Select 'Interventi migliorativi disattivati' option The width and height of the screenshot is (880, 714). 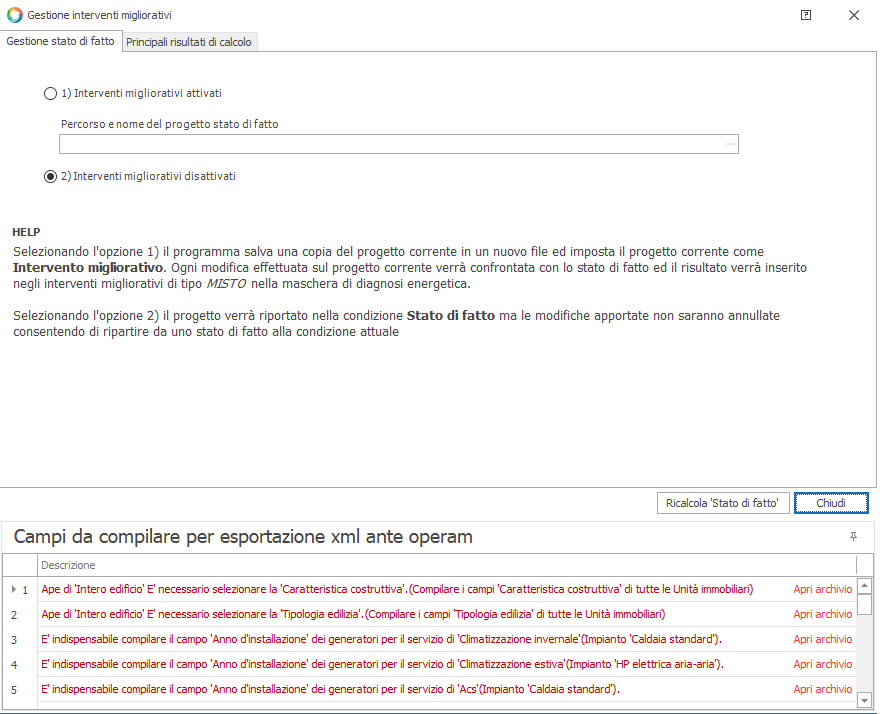(x=51, y=176)
